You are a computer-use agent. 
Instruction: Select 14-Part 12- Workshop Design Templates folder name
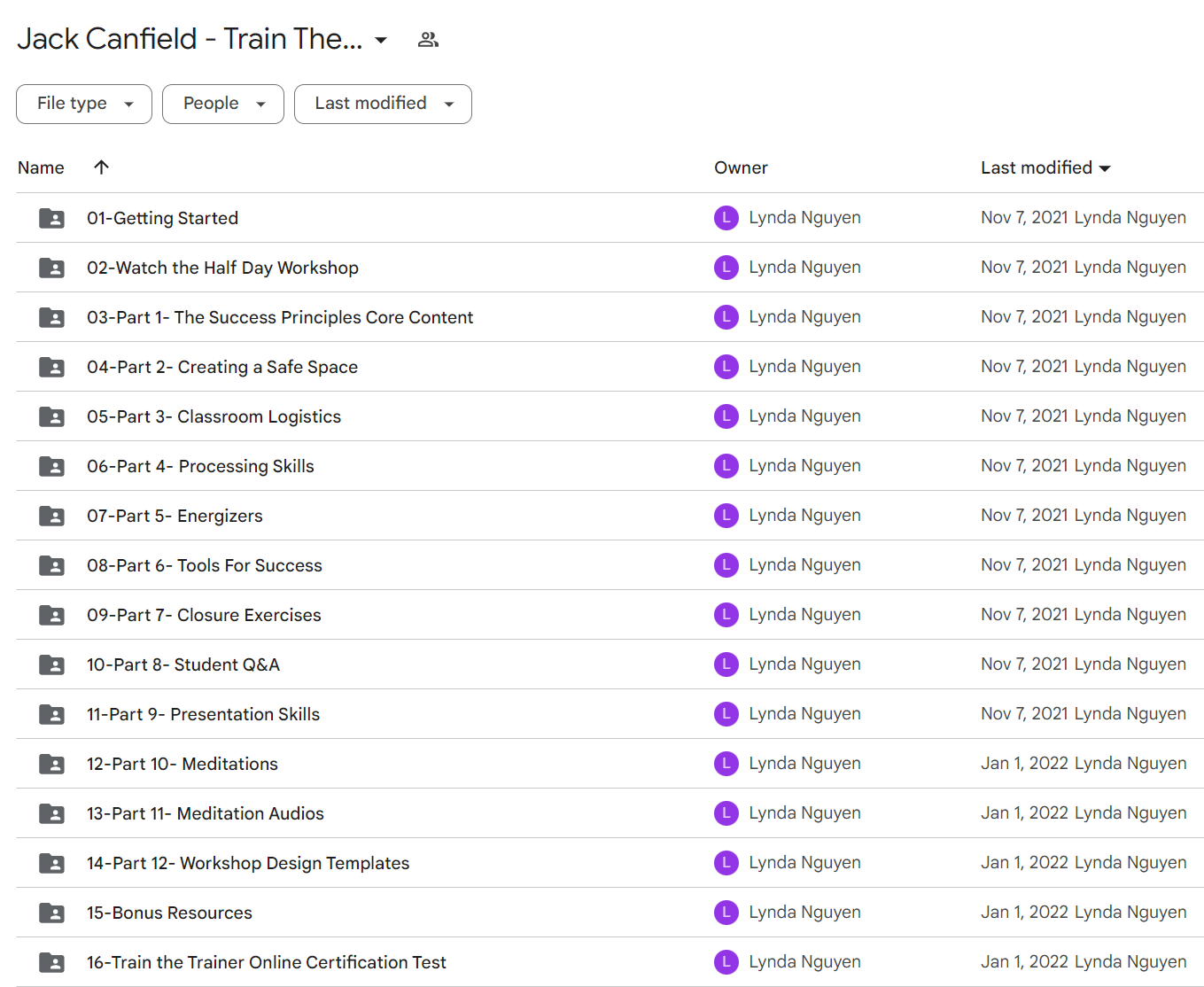248,863
